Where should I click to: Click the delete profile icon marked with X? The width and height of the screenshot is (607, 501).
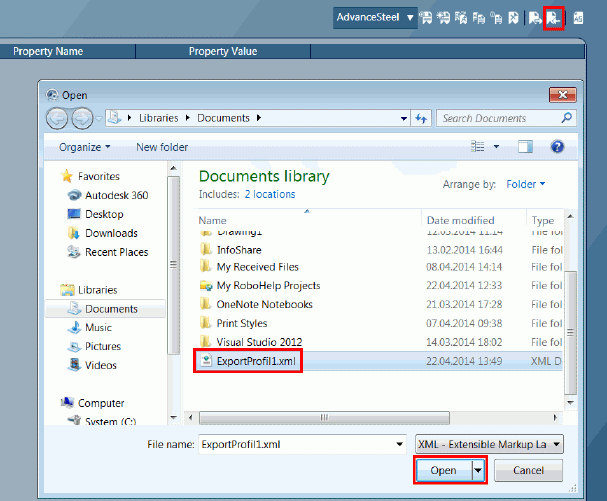click(513, 18)
